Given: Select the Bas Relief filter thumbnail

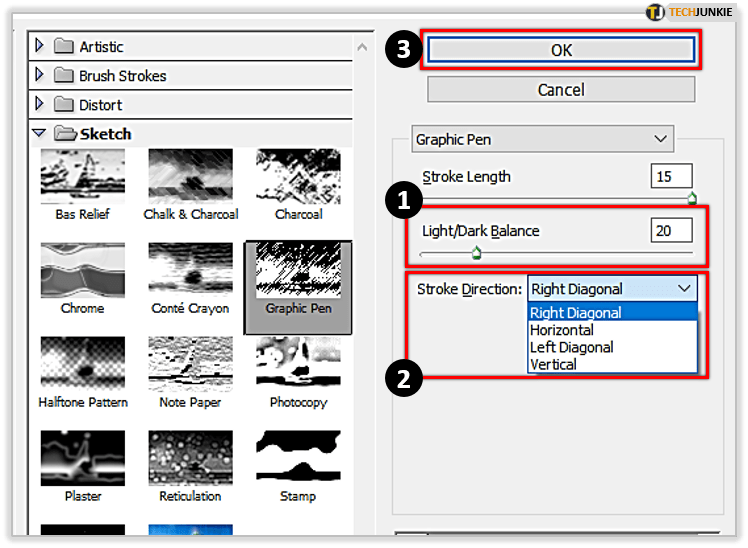Looking at the screenshot, I should point(83,177).
